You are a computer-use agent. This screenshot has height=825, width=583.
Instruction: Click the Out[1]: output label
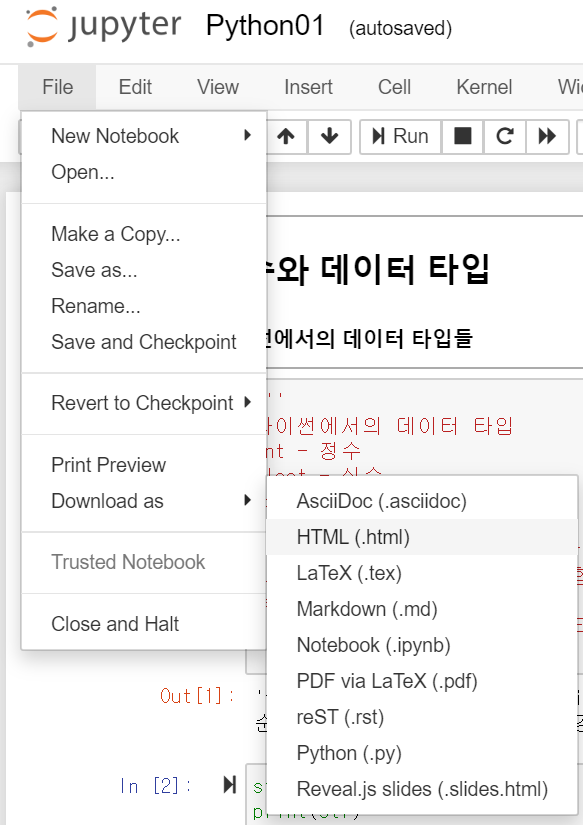pyautogui.click(x=197, y=696)
